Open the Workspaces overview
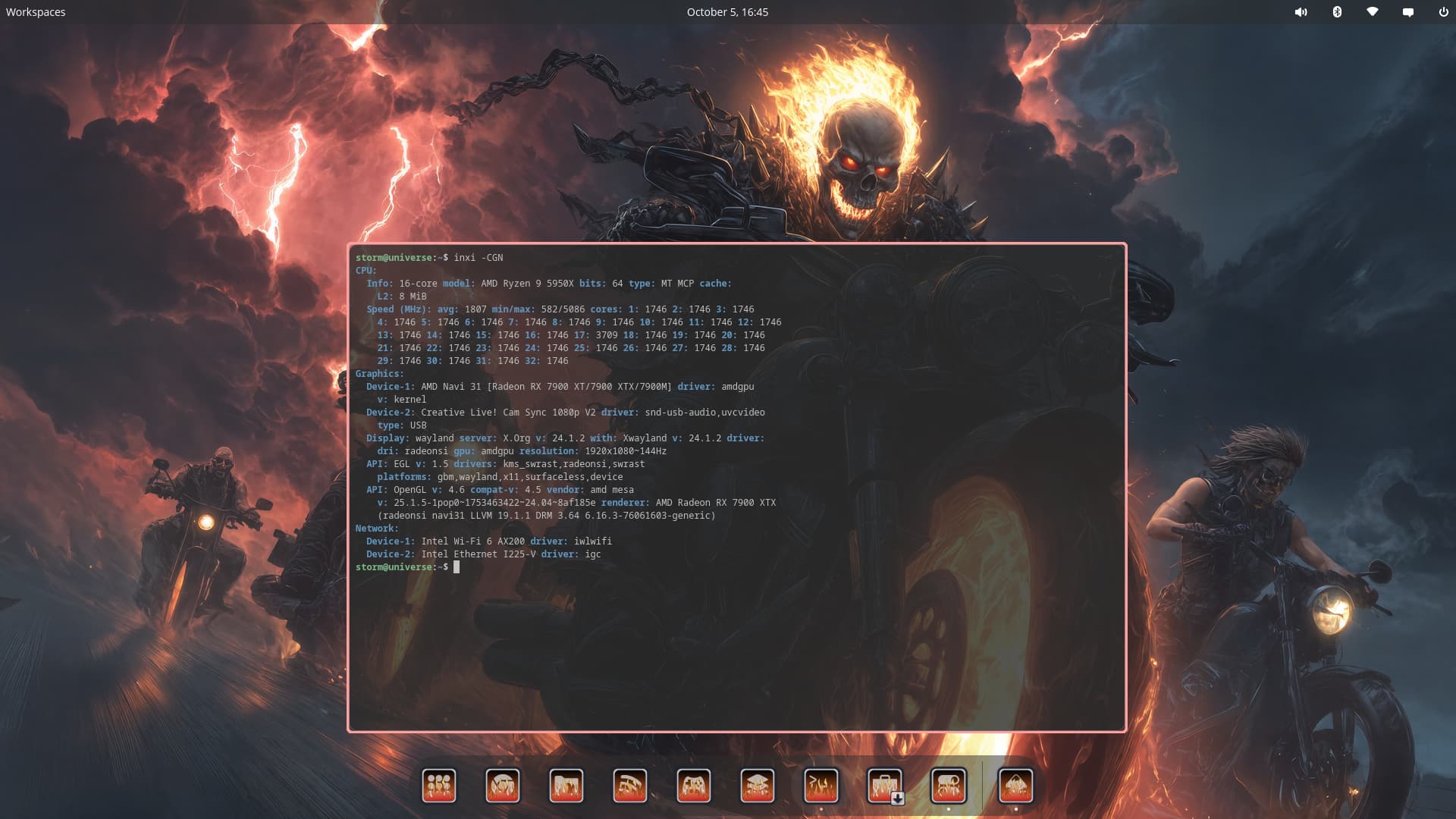The width and height of the screenshot is (1456, 819). [36, 12]
